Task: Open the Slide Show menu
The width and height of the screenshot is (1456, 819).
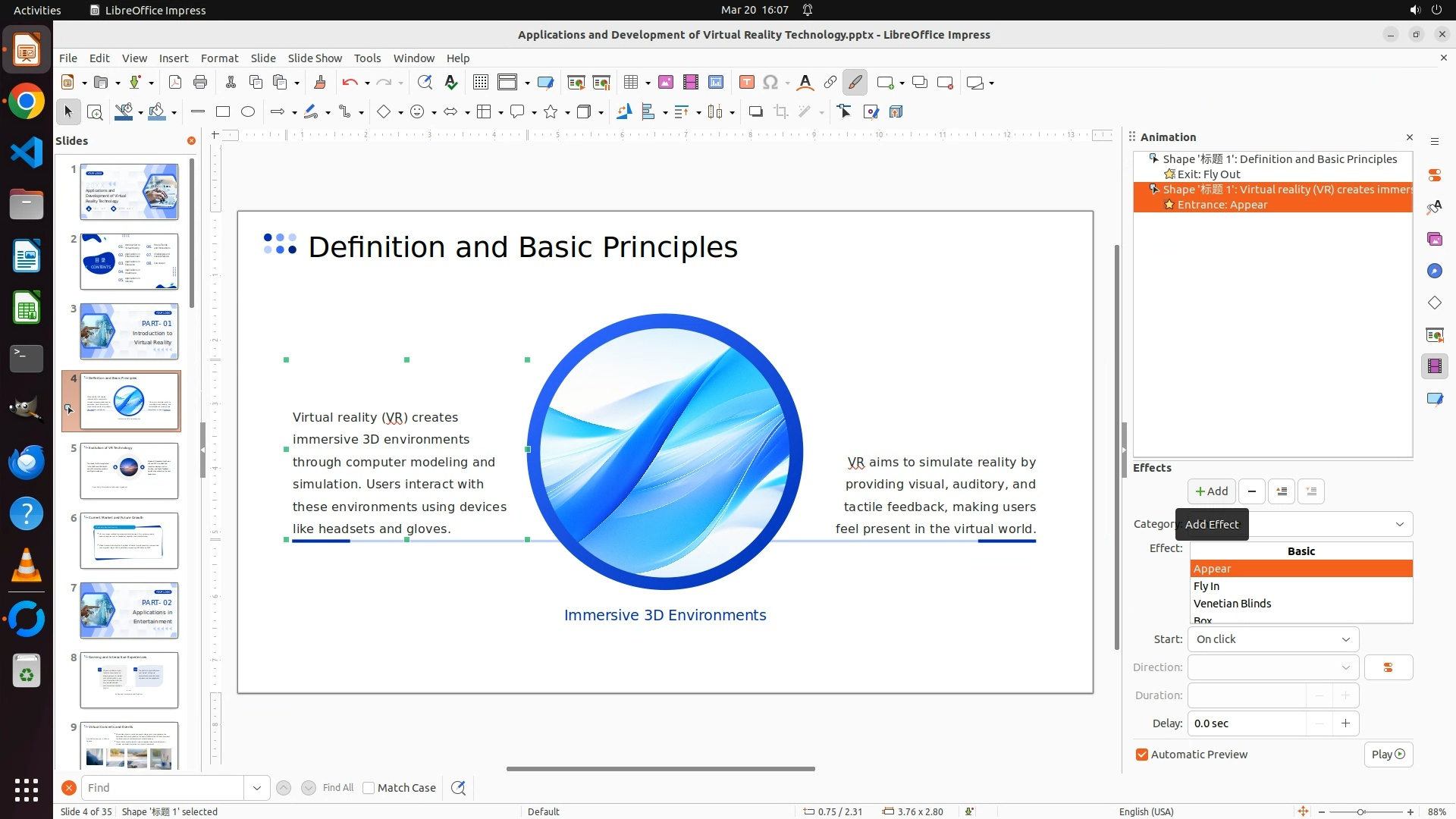Action: 315,58
